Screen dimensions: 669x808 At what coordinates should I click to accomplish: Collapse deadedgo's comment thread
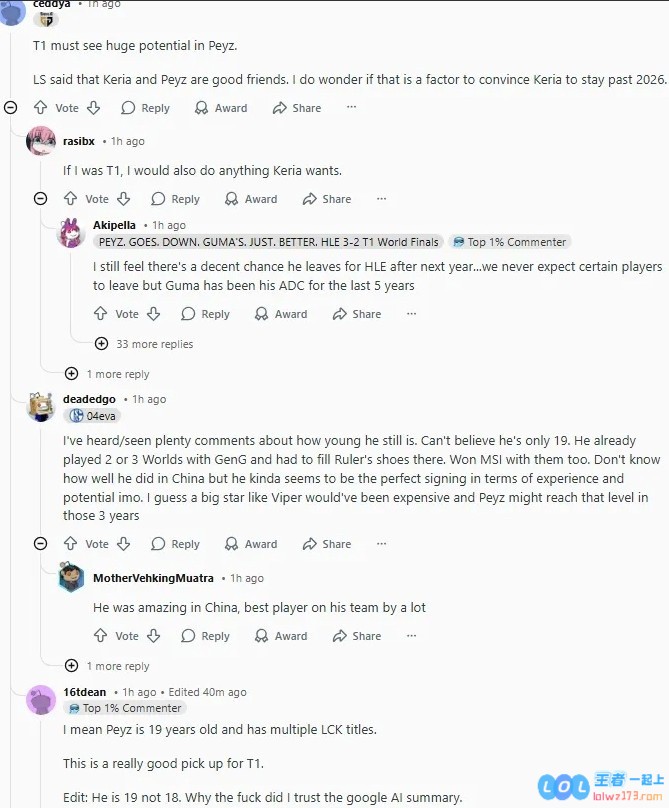click(41, 544)
